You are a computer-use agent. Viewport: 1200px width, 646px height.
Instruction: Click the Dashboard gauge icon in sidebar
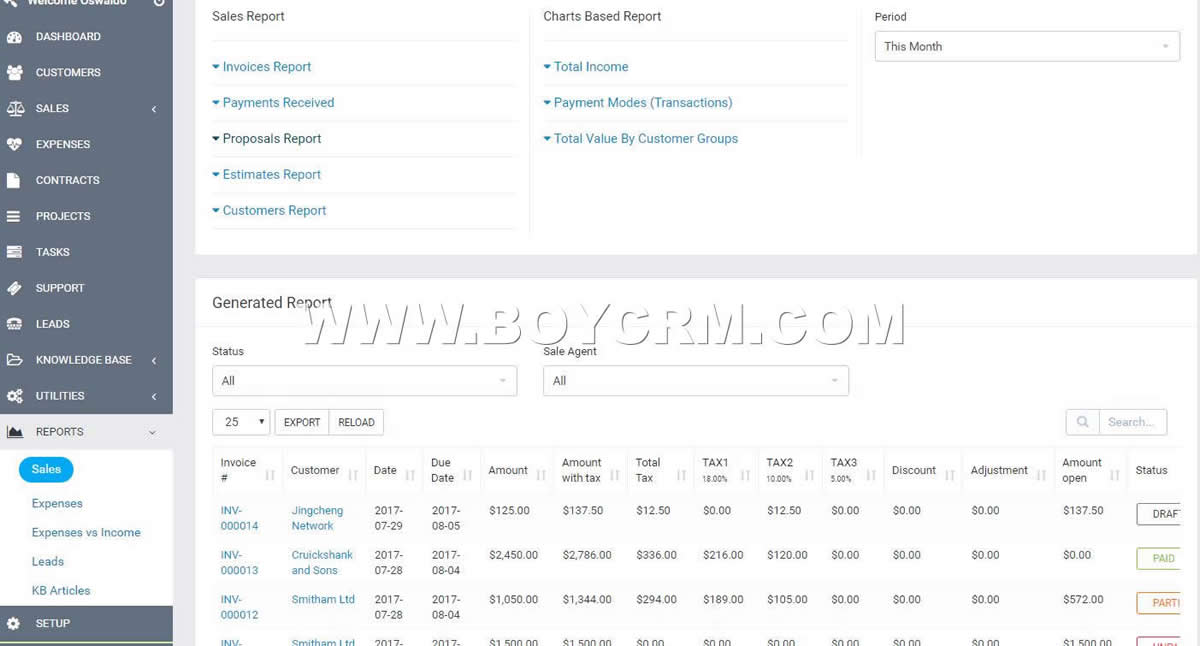click(x=14, y=37)
